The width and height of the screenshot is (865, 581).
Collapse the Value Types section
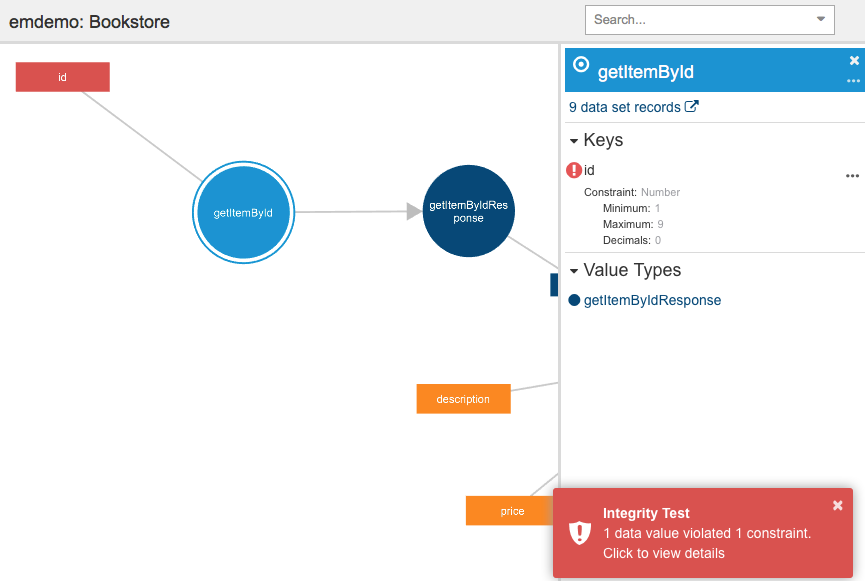[x=574, y=271]
